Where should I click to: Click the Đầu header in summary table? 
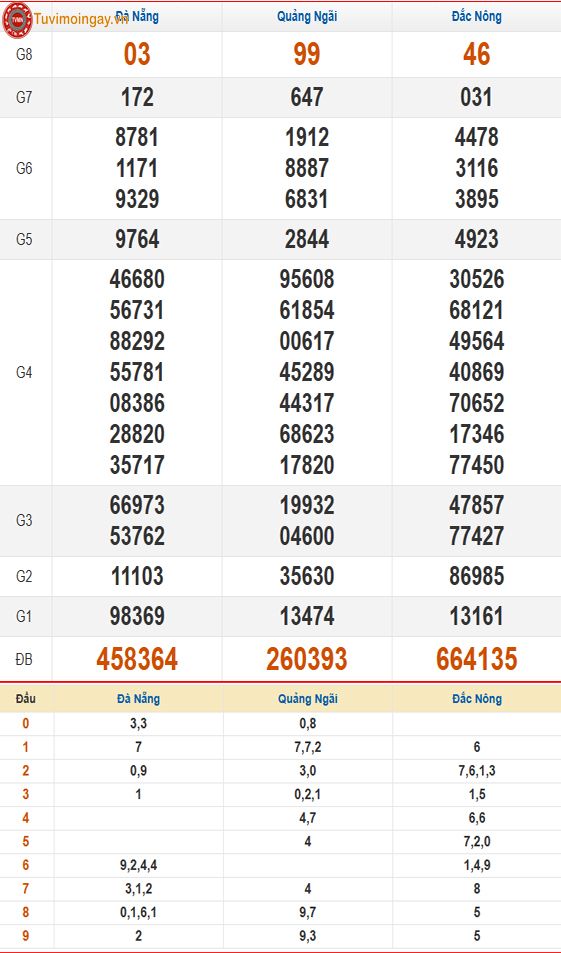(26, 699)
